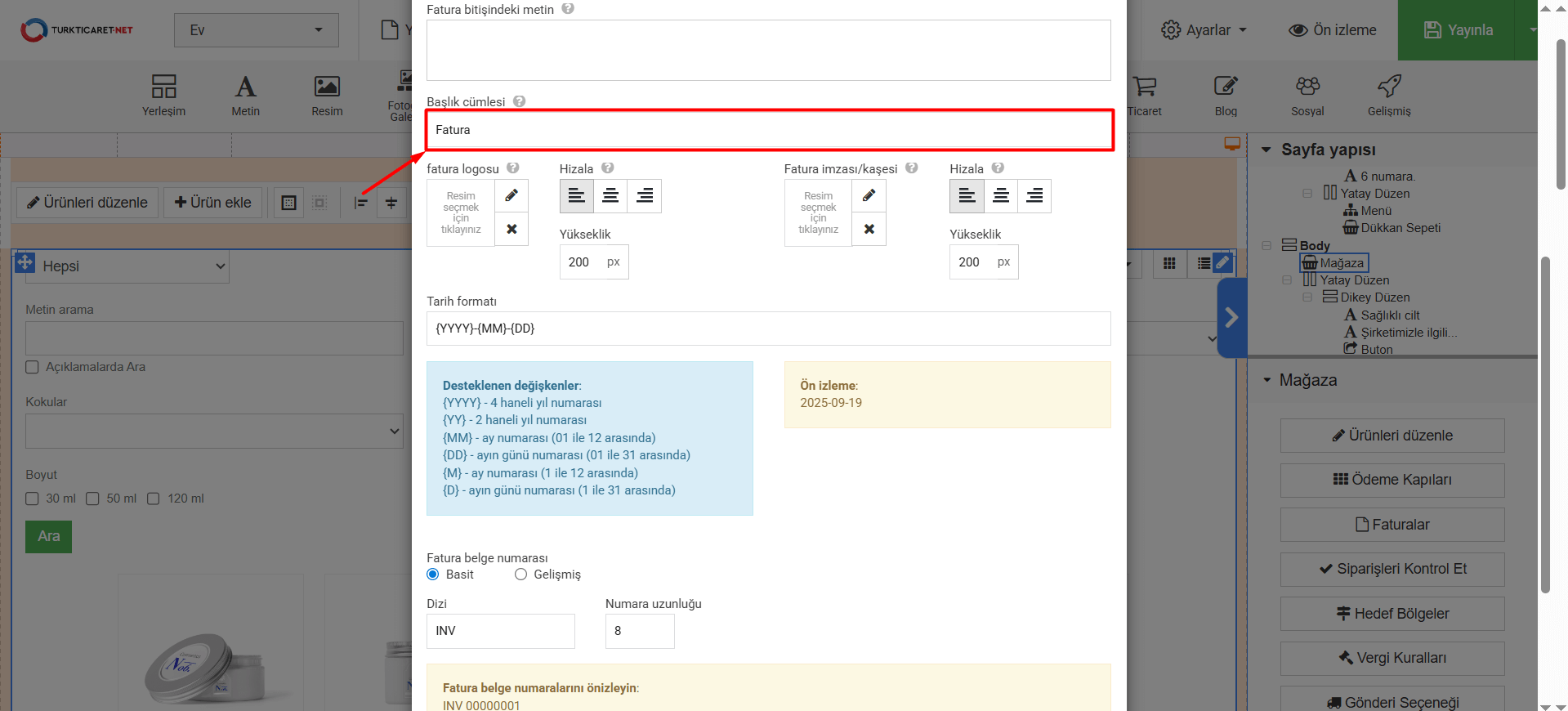Open the Ön izleme preview
The image size is (1568, 711).
(1333, 30)
